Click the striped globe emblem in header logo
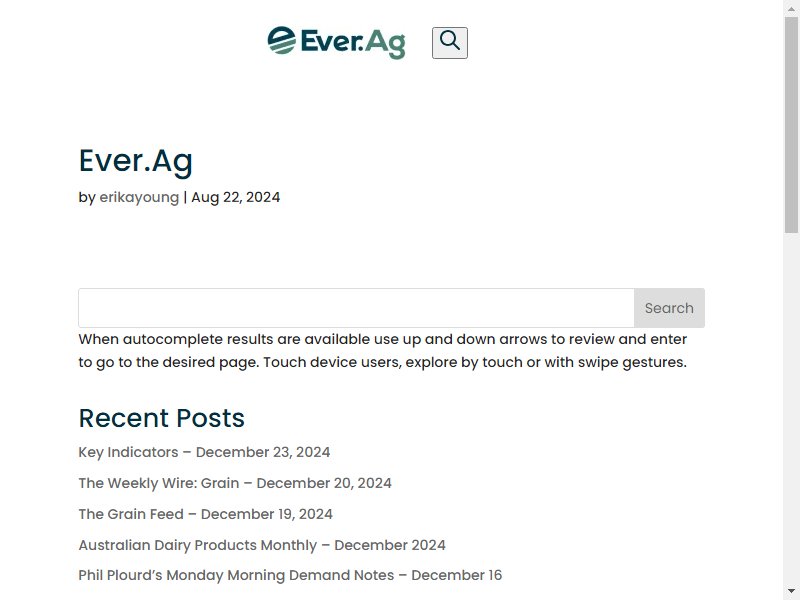 click(282, 40)
